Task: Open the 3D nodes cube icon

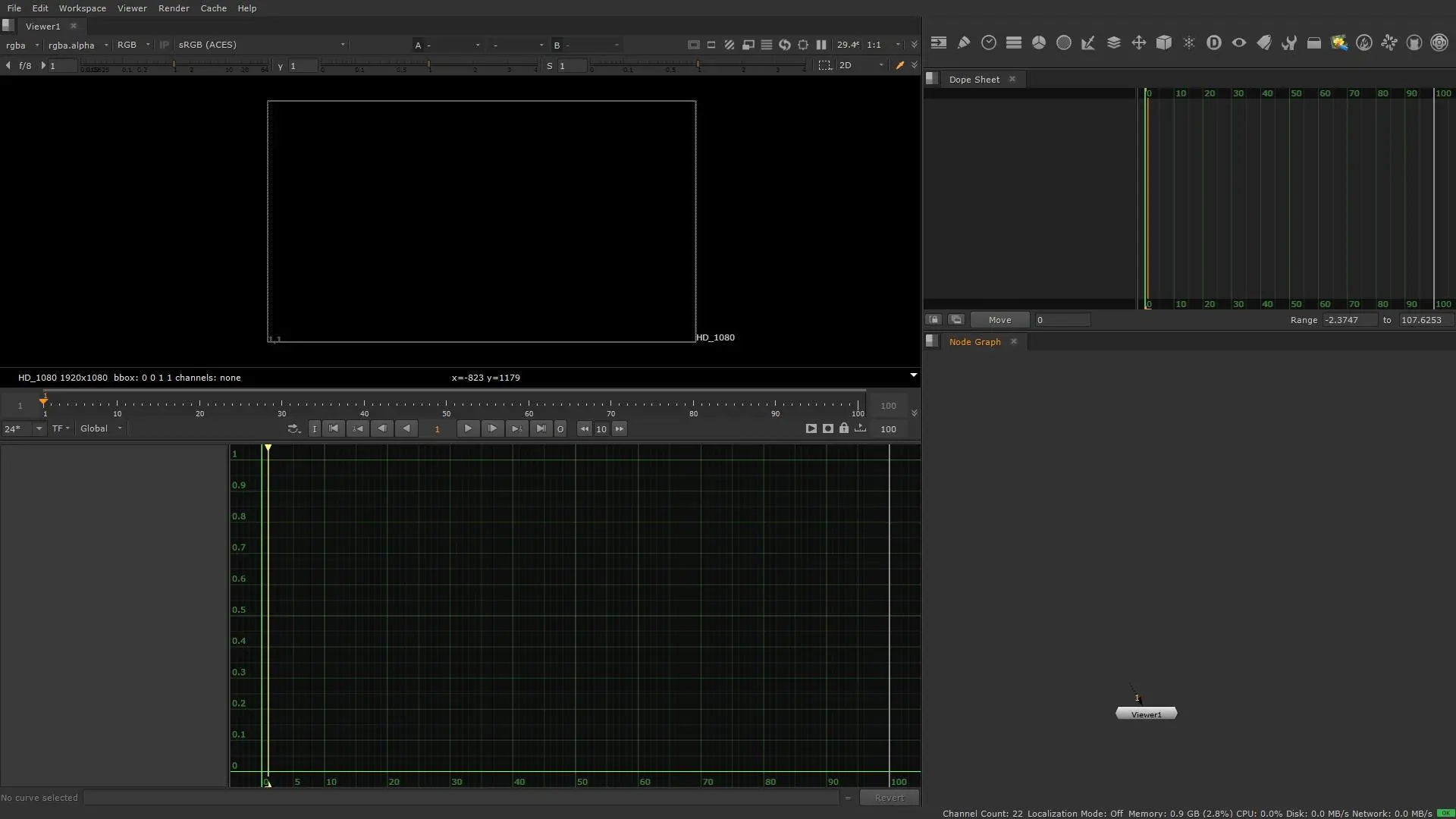Action: coord(1164,43)
